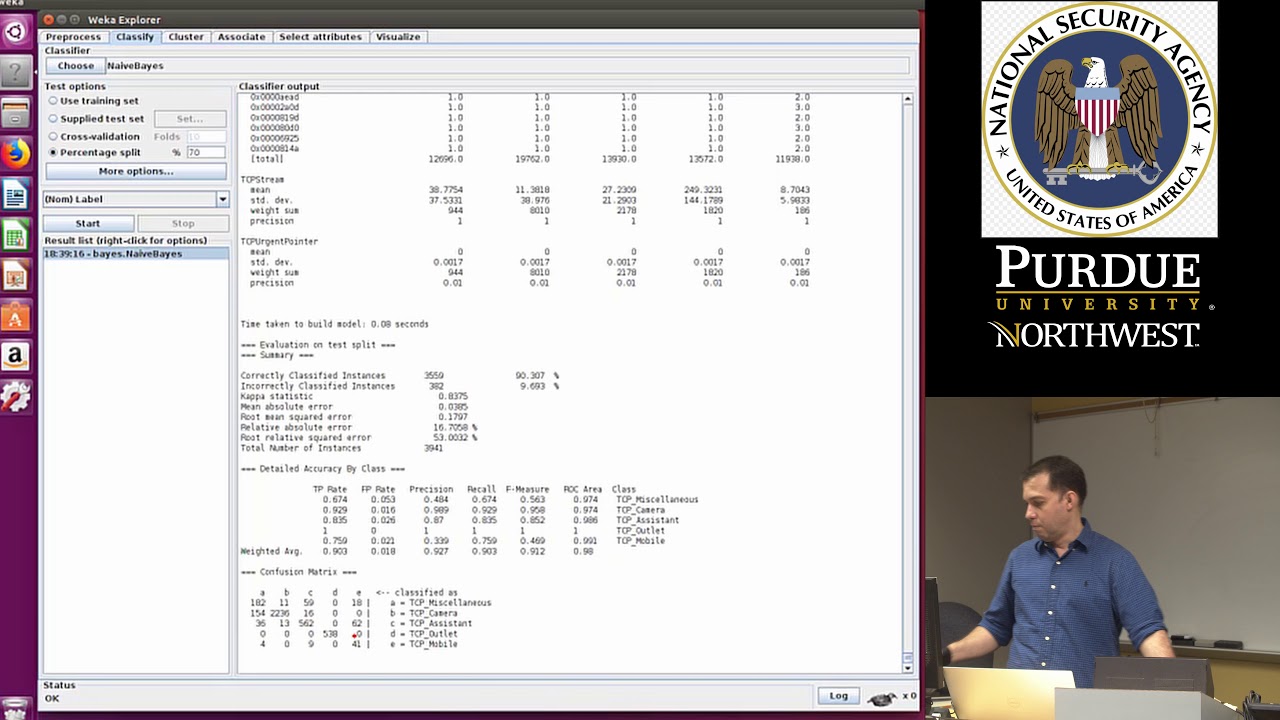Click the Folds value field

[x=205, y=137]
